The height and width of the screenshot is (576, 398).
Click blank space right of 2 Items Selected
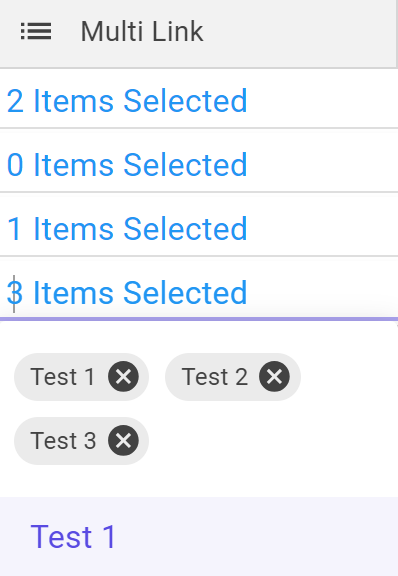(x=323, y=101)
